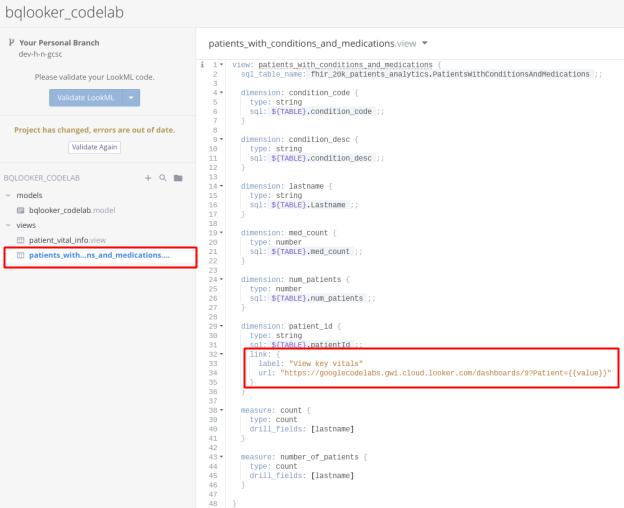This screenshot has height=508, width=624.
Task: Fold the condition_code dimension at line 4
Action: (221, 93)
